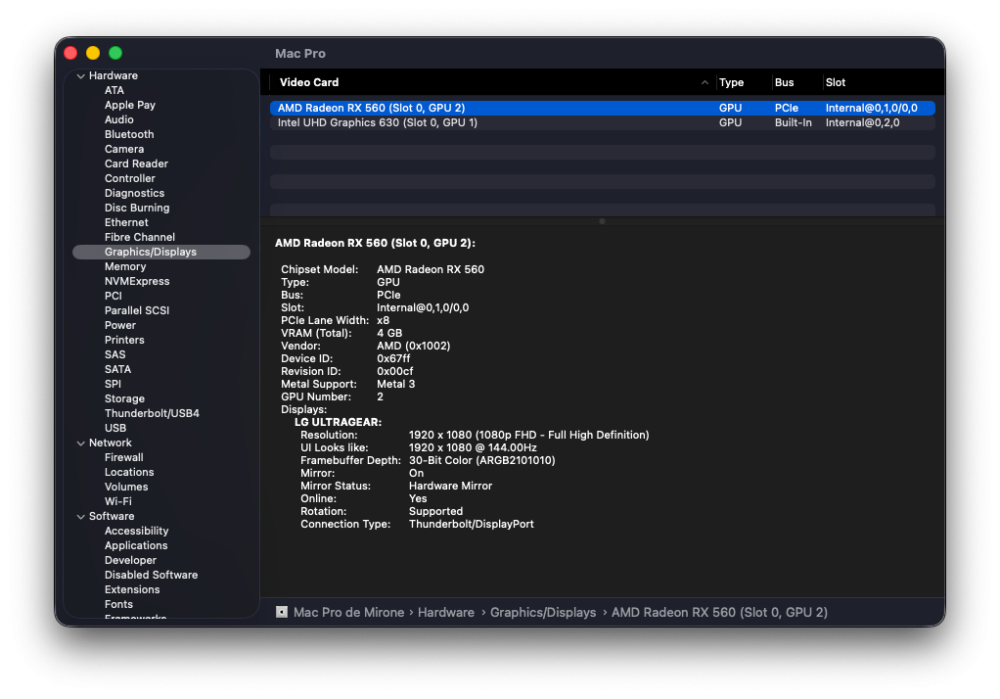Click the LG ULTRAGEAR display heading
This screenshot has width=1000, height=699.
338,422
